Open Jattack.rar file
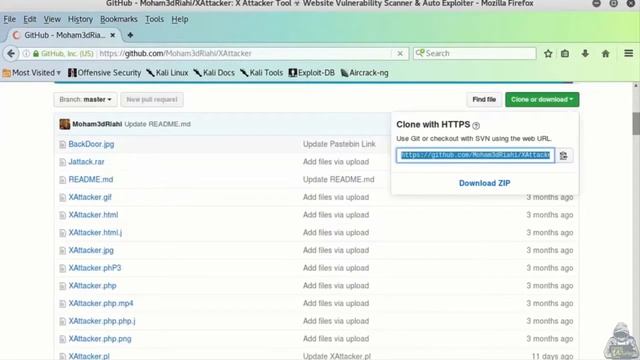 pyautogui.click(x=87, y=162)
